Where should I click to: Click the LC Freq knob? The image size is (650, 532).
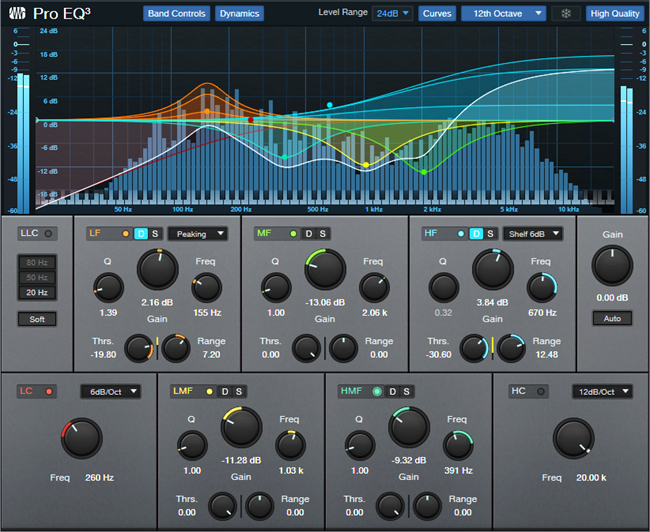(82, 438)
